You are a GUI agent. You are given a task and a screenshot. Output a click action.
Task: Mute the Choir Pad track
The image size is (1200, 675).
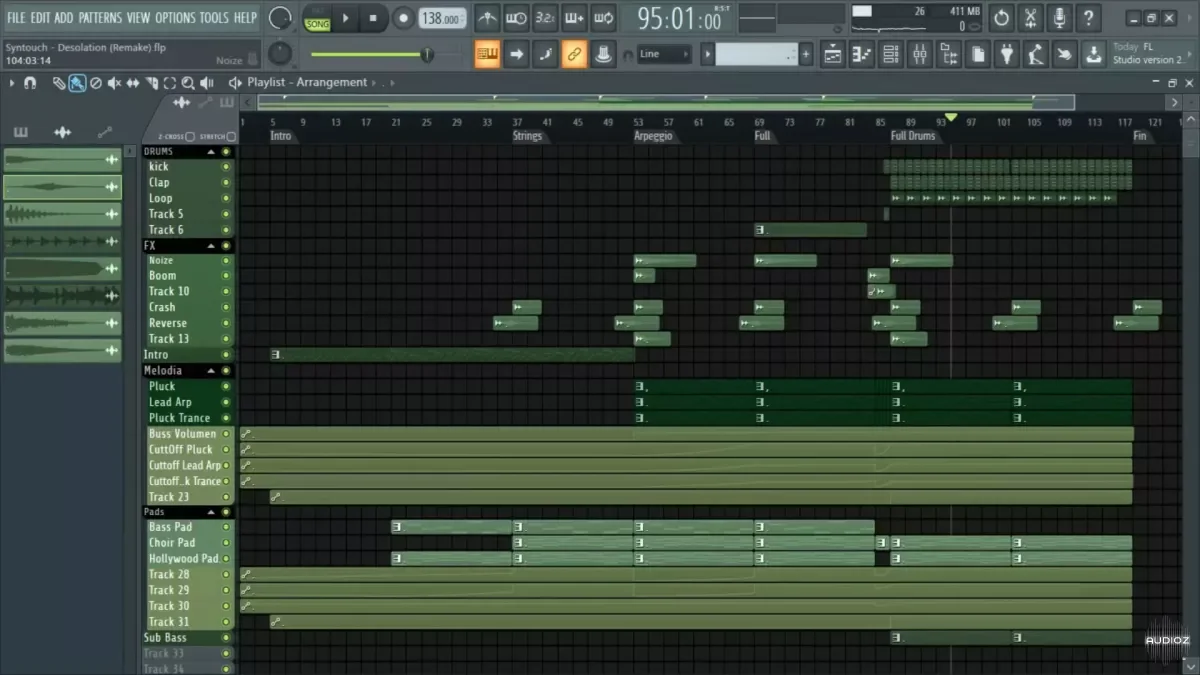click(226, 543)
